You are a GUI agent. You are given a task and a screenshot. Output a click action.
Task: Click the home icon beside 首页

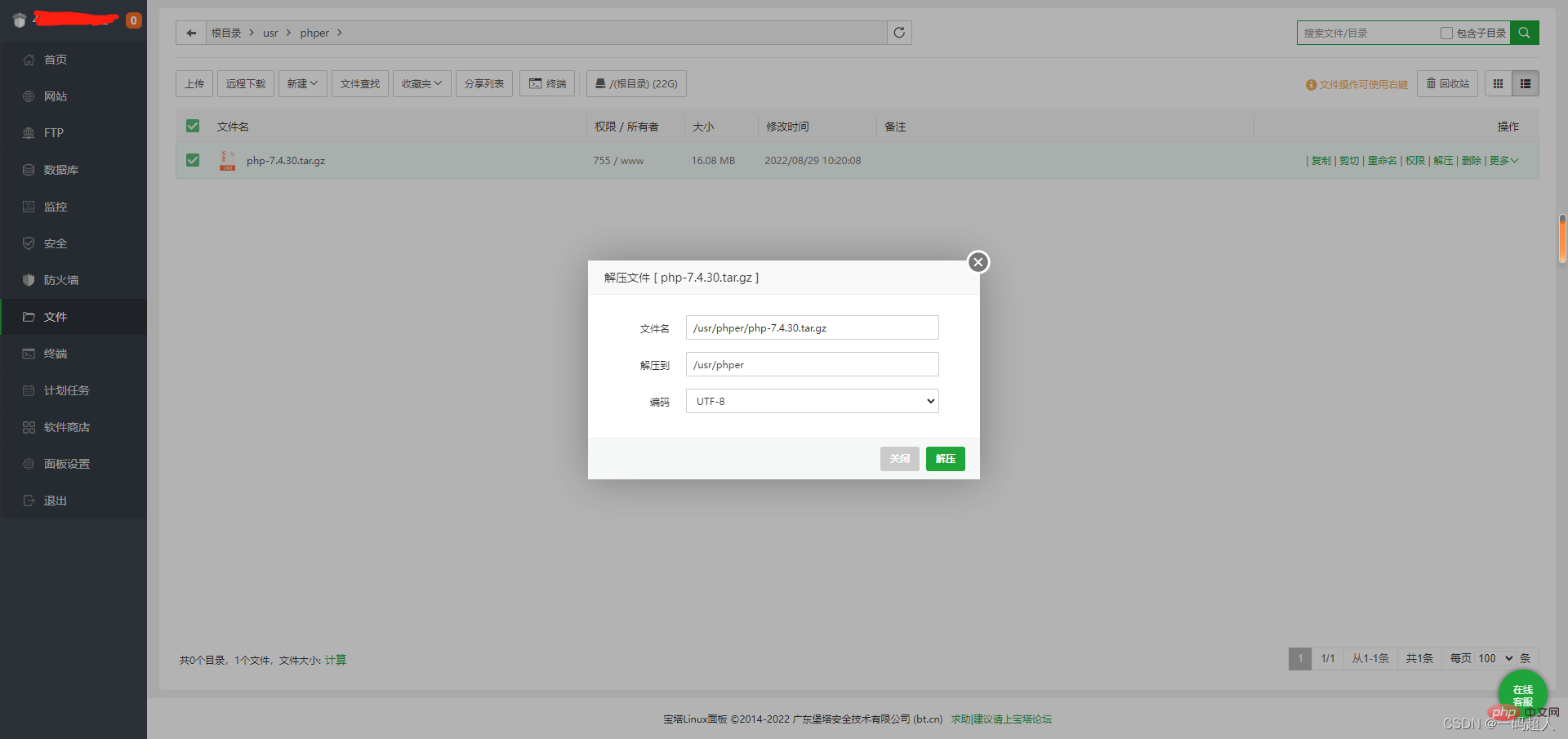(29, 60)
